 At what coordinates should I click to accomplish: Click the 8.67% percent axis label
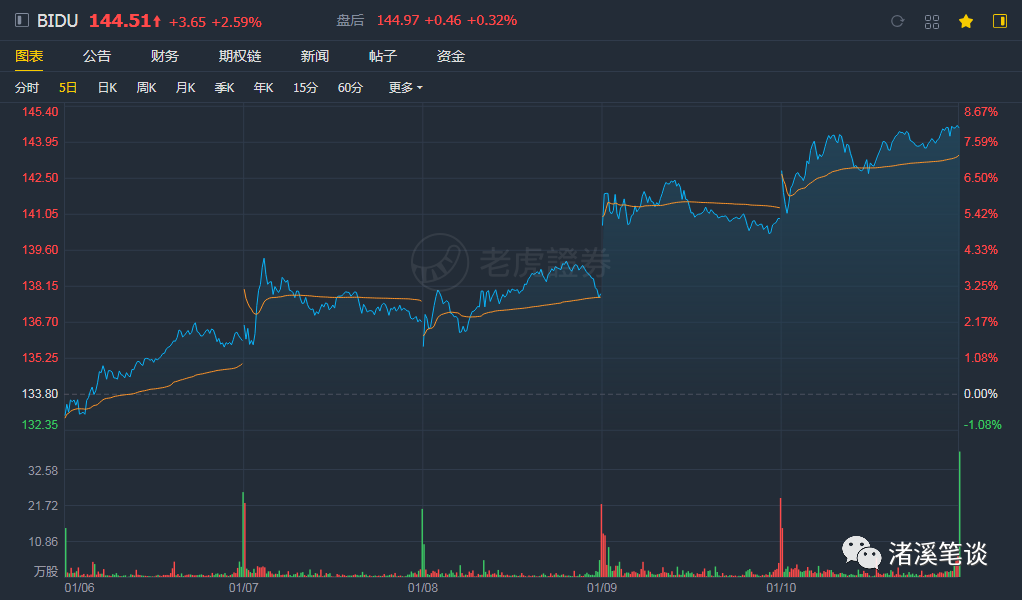(x=981, y=111)
